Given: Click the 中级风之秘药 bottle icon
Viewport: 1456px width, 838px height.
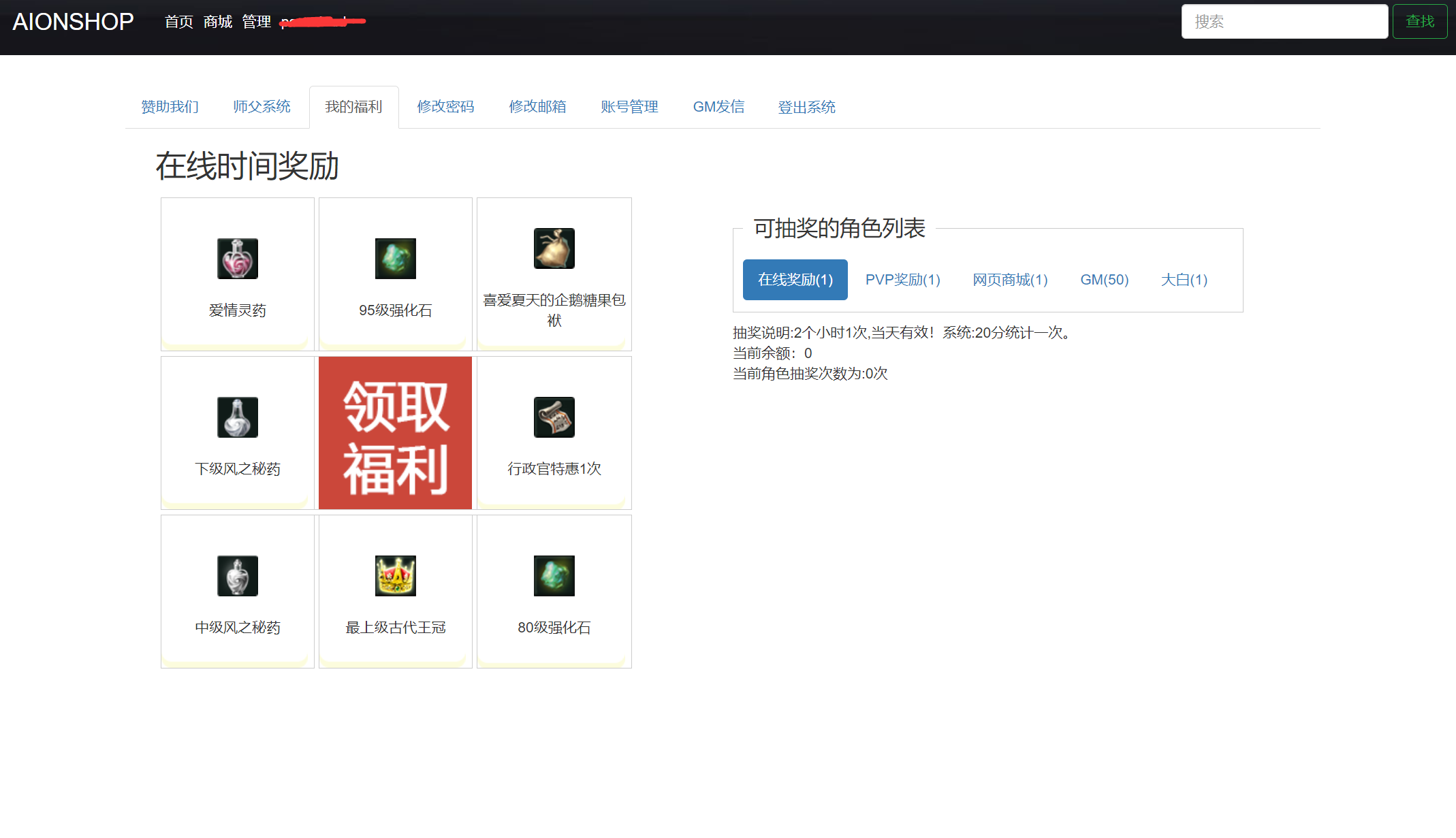Looking at the screenshot, I should click(237, 576).
